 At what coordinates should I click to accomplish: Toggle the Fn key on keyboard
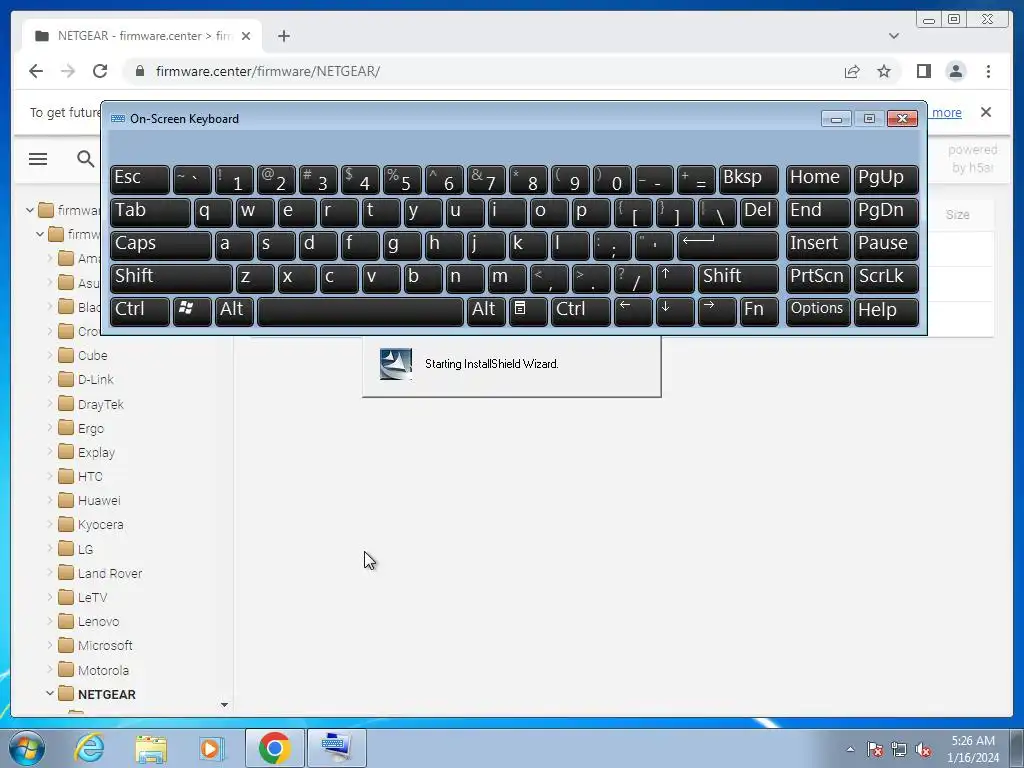760,311
